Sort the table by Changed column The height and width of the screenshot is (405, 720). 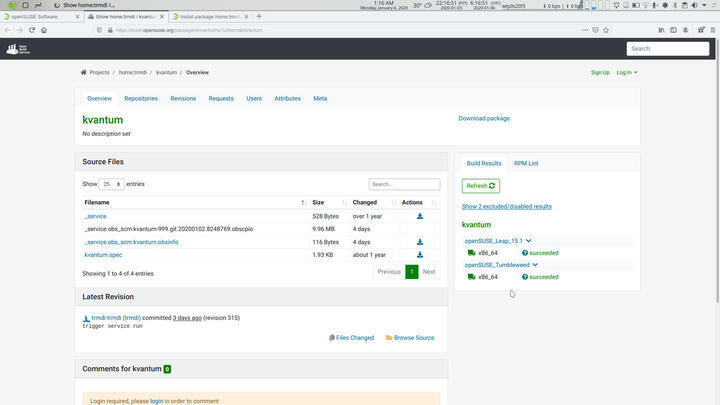374,202
